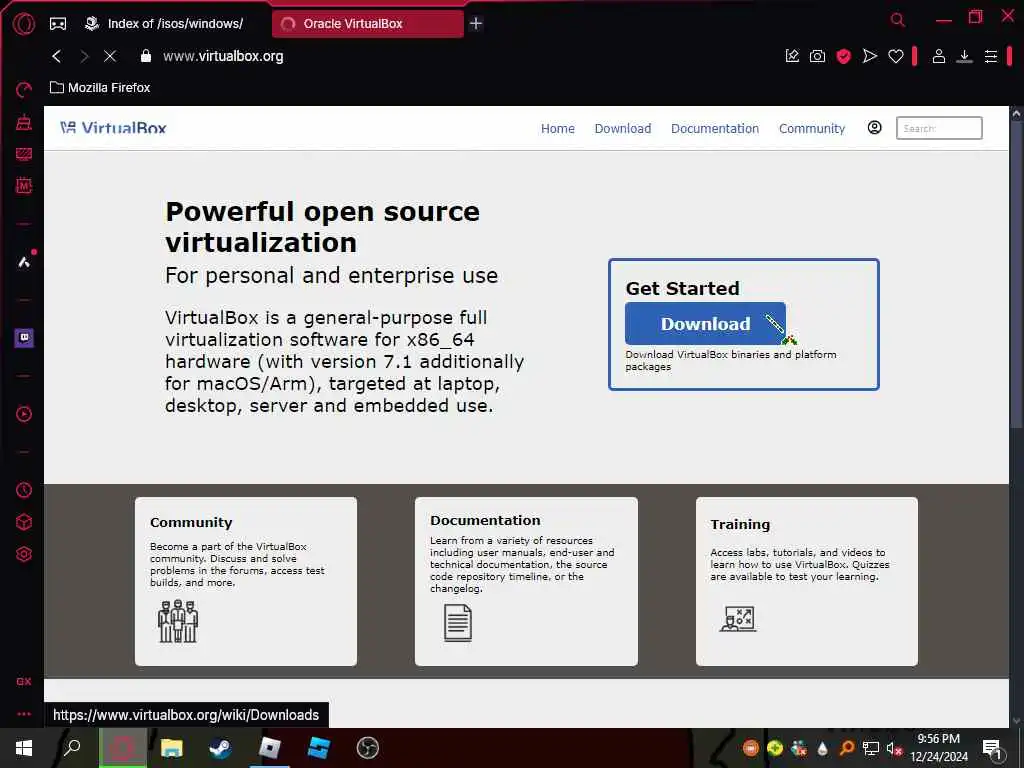Viewport: 1024px width, 768px height.
Task: Open the Download navigation link
Action: [x=622, y=129]
